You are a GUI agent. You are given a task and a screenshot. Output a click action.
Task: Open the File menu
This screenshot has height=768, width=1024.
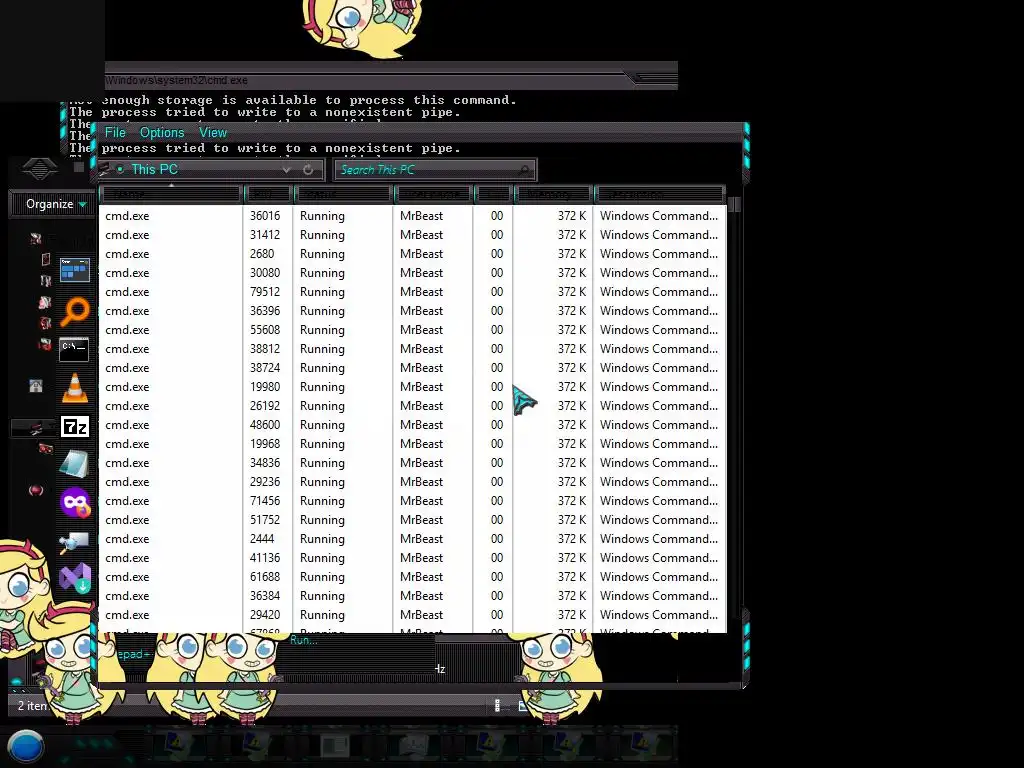pos(115,133)
